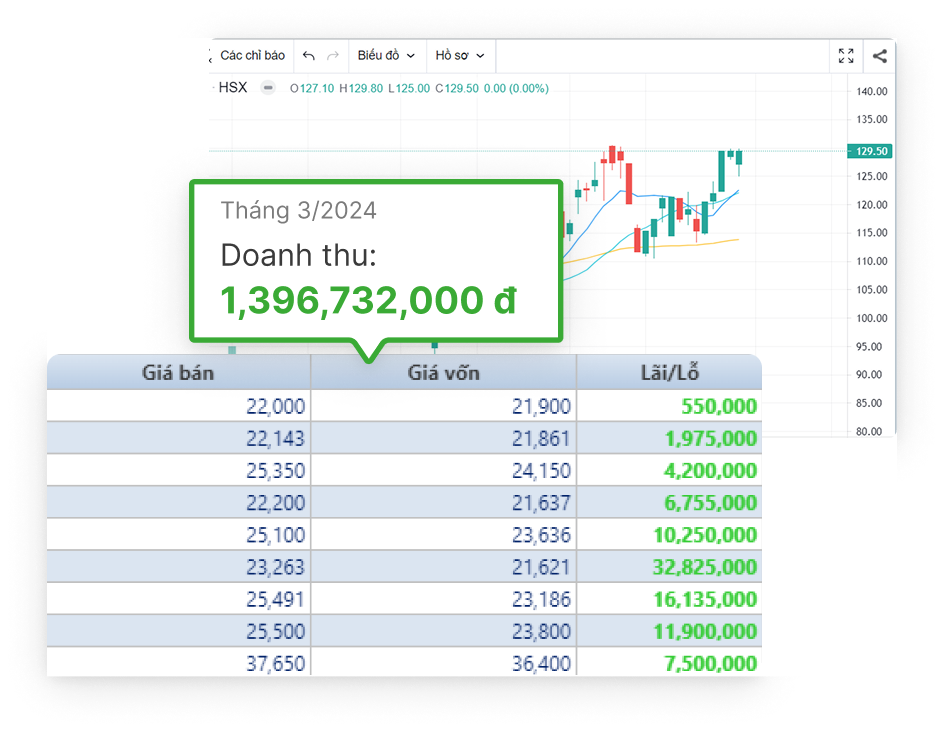Click the L125.00 low value
Screen dimensions: 944x731
(409, 89)
